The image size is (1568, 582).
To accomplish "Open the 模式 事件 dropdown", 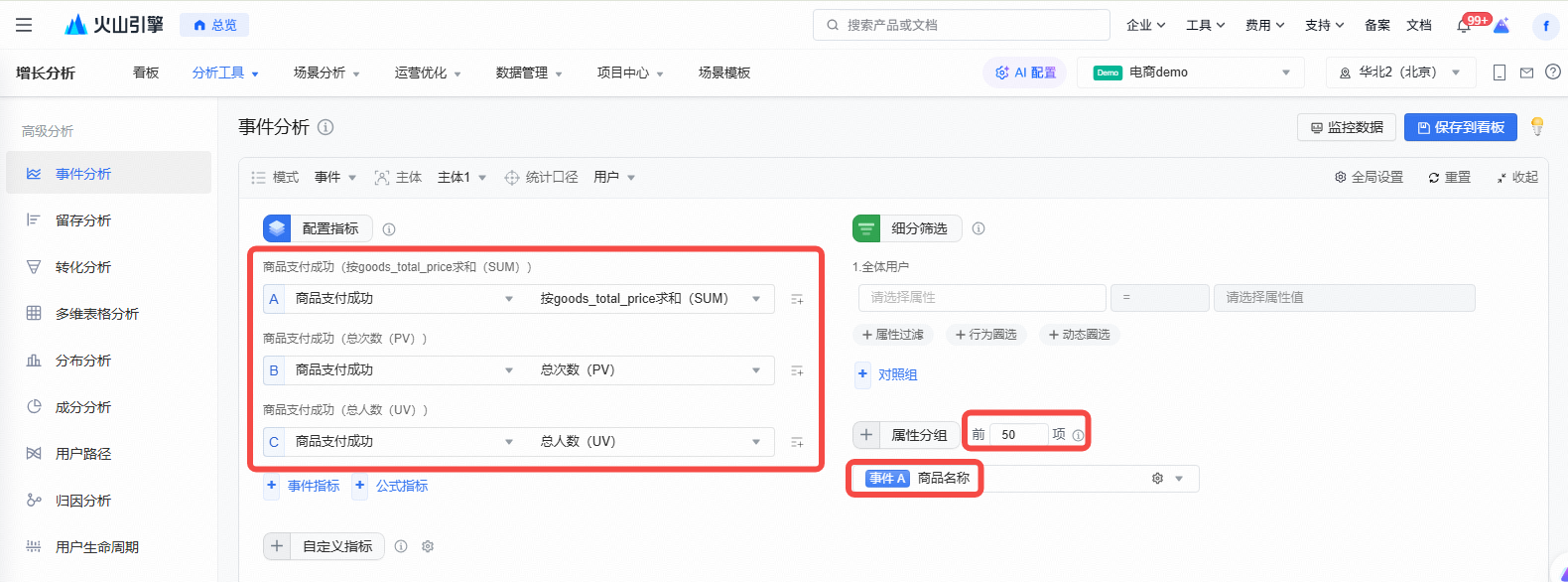I will click(335, 177).
